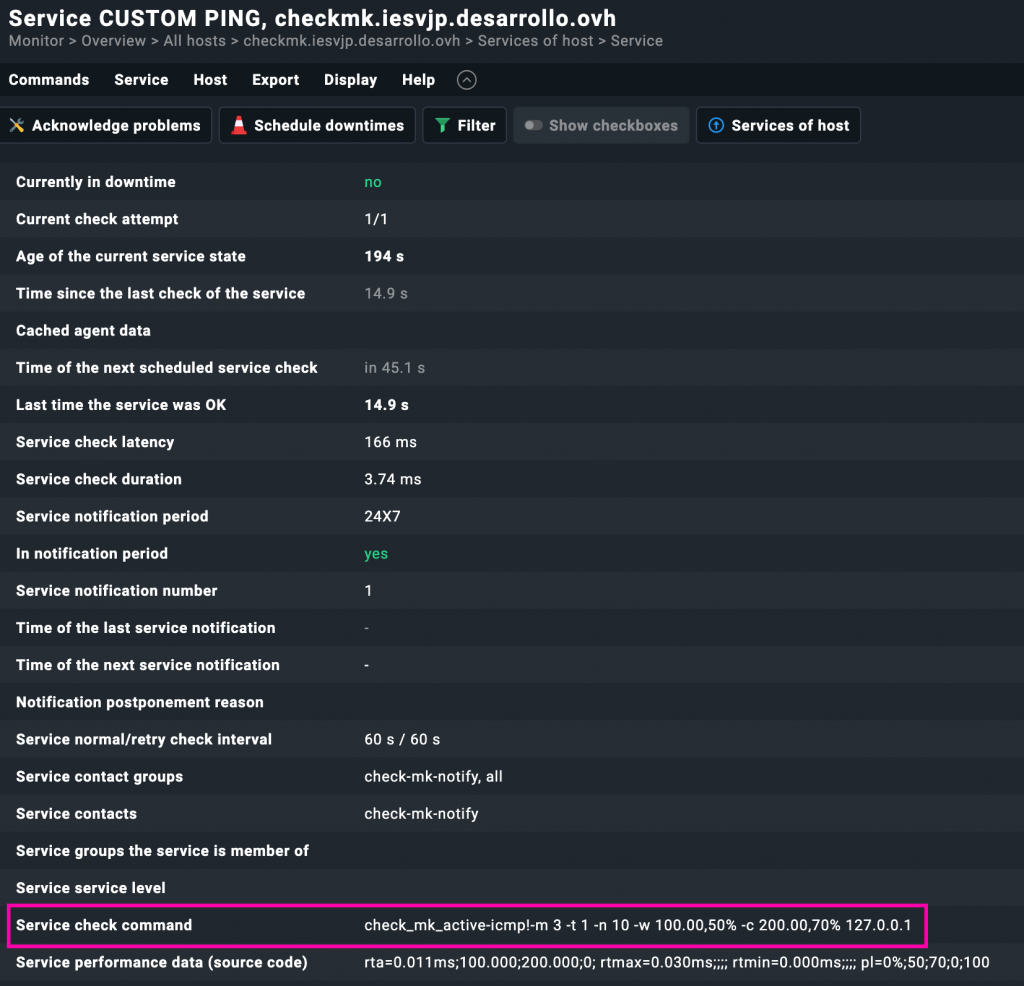Click the Services of host arrow icon
This screenshot has width=1024, height=986.
tap(716, 126)
